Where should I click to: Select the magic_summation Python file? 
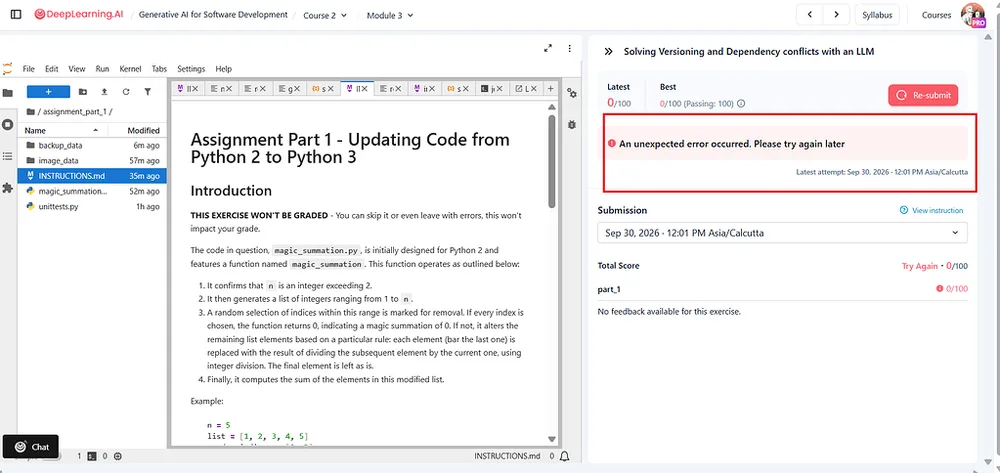92,191
